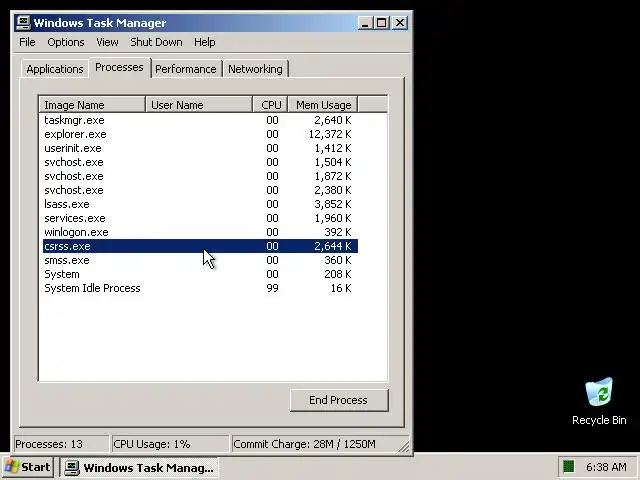640x480 pixels.
Task: Select the highlighted csrss.exe row
Action: click(x=200, y=246)
